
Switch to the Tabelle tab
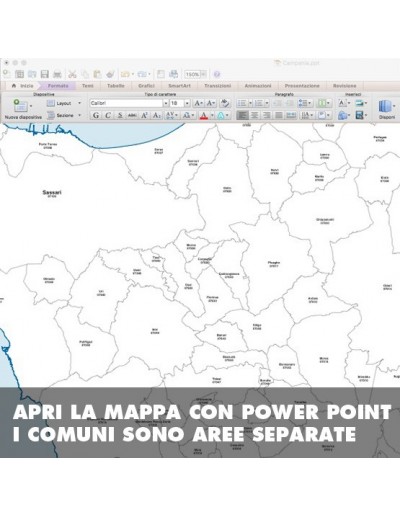pos(116,86)
